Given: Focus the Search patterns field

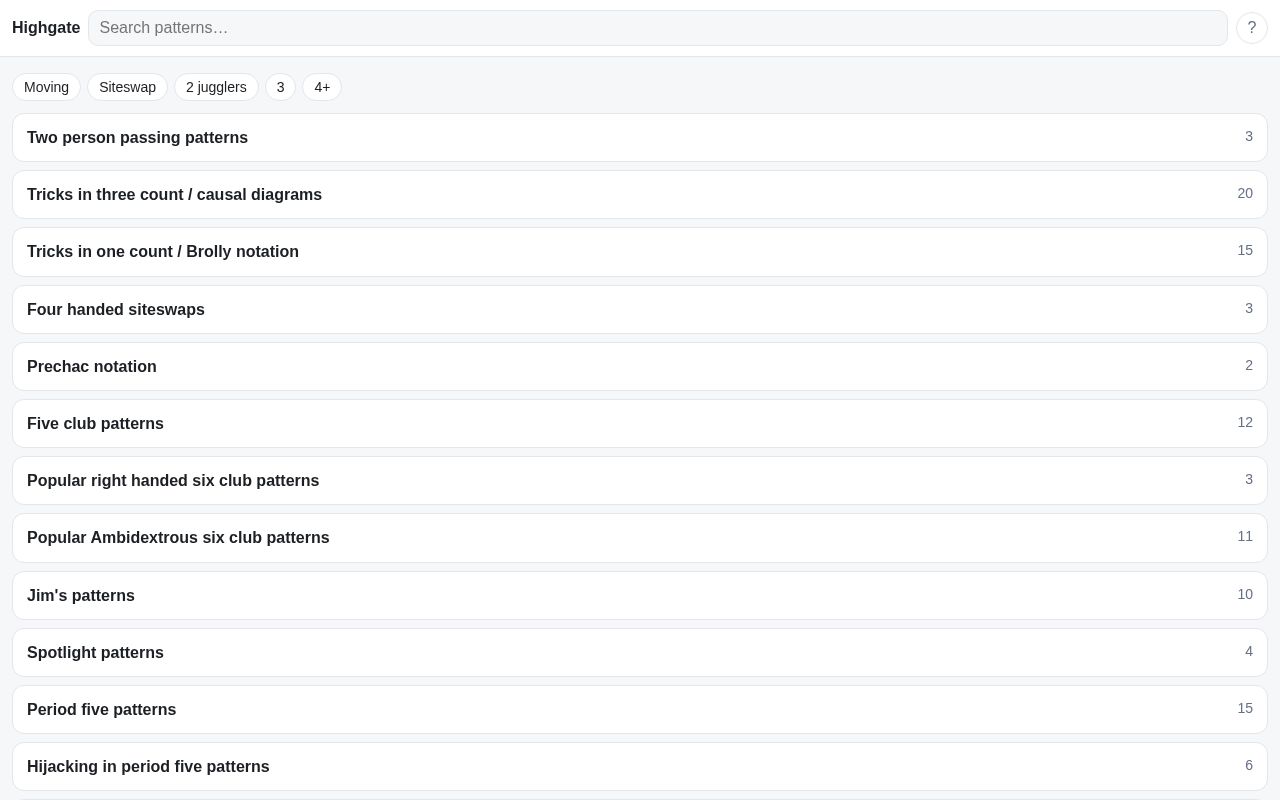Looking at the screenshot, I should (x=658, y=28).
